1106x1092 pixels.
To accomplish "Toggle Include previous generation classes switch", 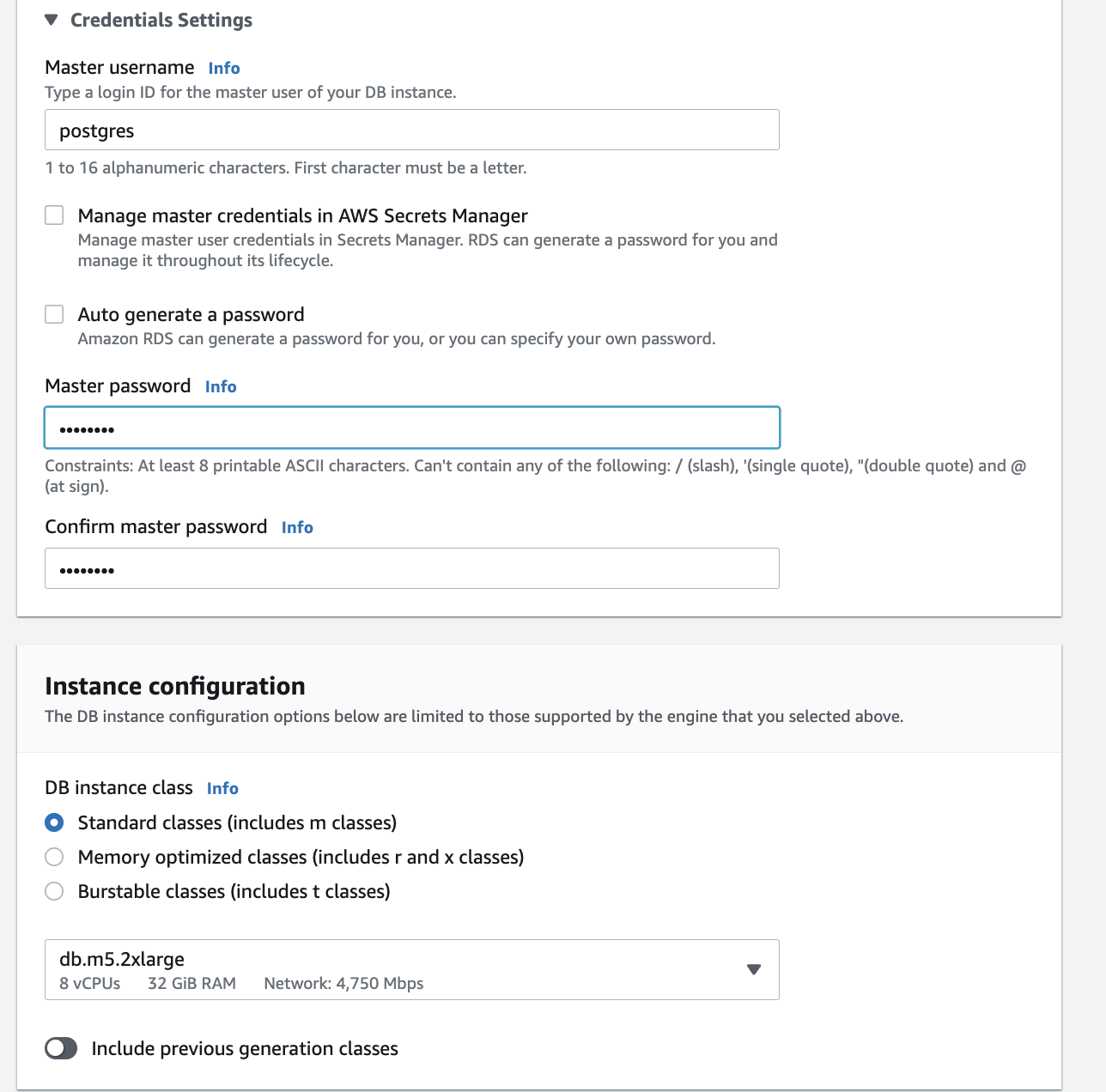I will [x=61, y=1048].
